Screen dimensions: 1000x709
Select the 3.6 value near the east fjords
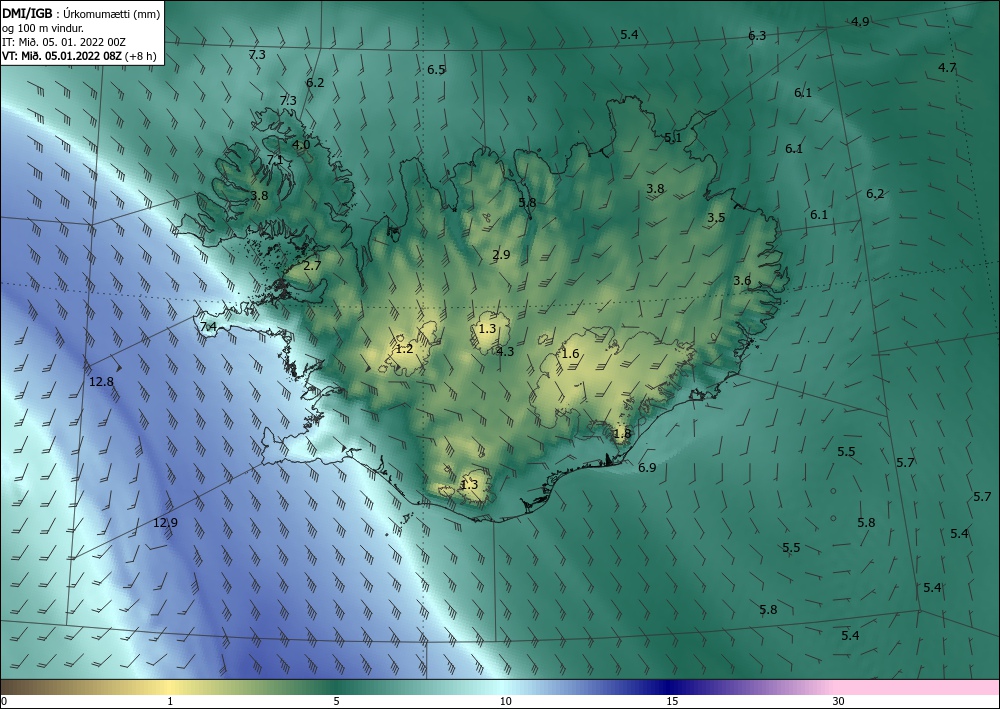click(742, 281)
